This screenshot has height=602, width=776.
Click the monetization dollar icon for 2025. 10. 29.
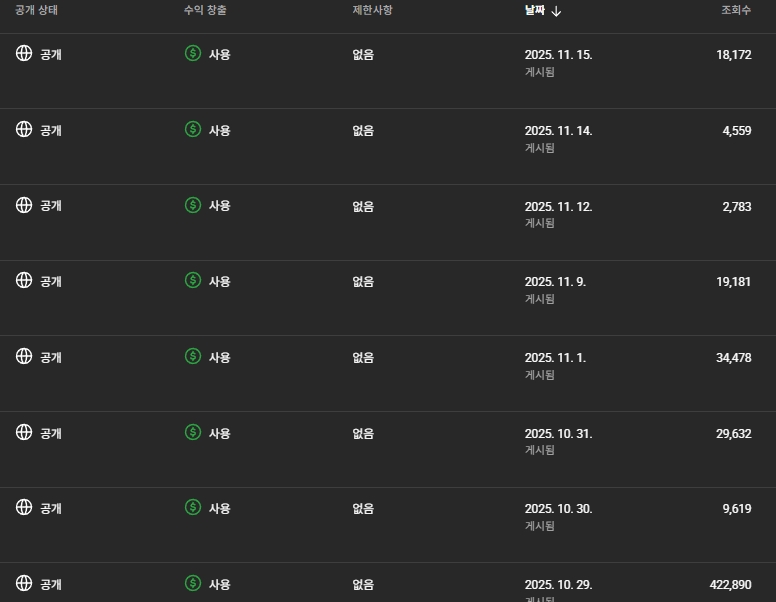(193, 583)
